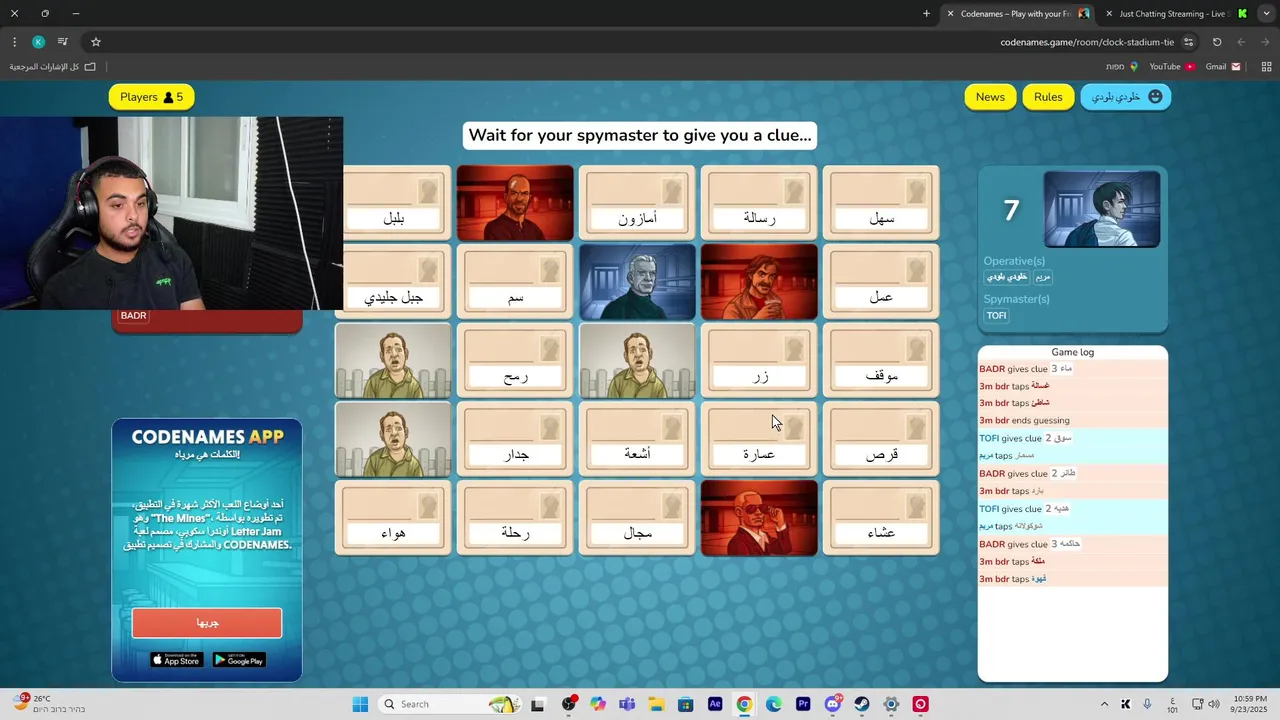Click the address bar URL
The image size is (1280, 720).
click(1087, 42)
